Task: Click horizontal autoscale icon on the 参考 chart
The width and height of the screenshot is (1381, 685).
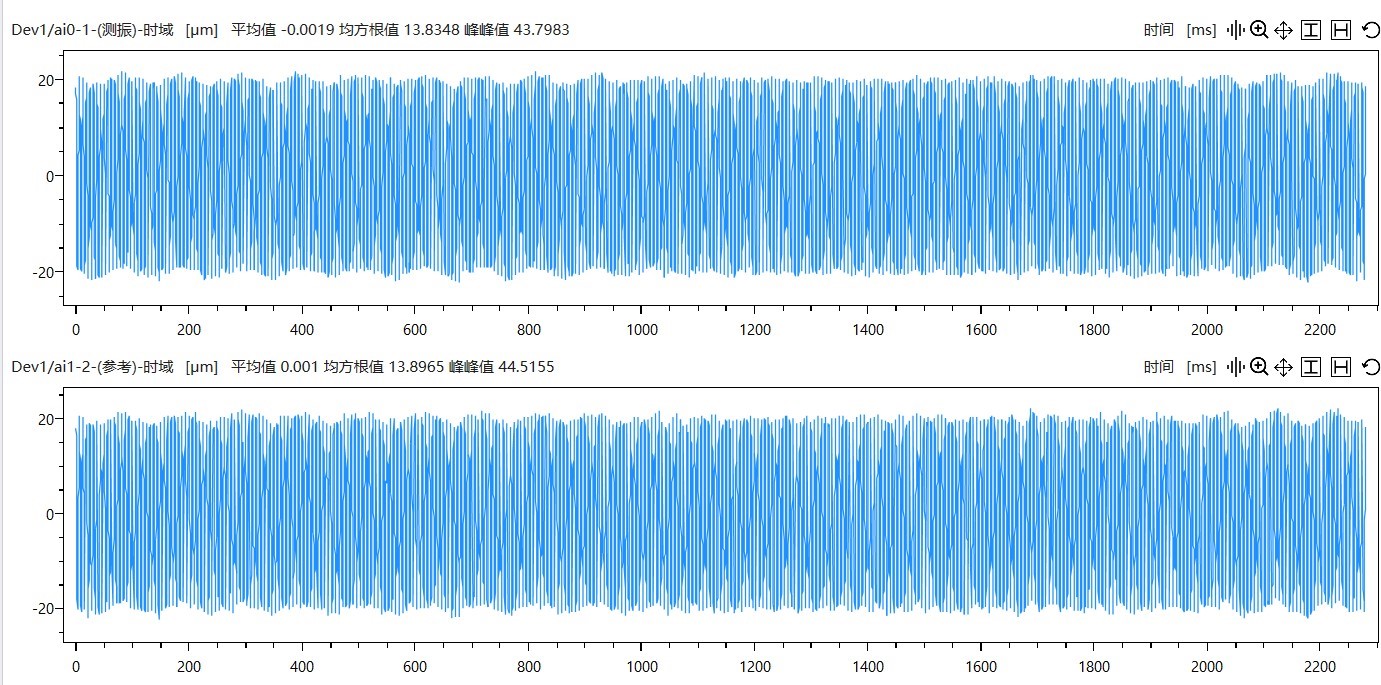Action: coord(1342,367)
